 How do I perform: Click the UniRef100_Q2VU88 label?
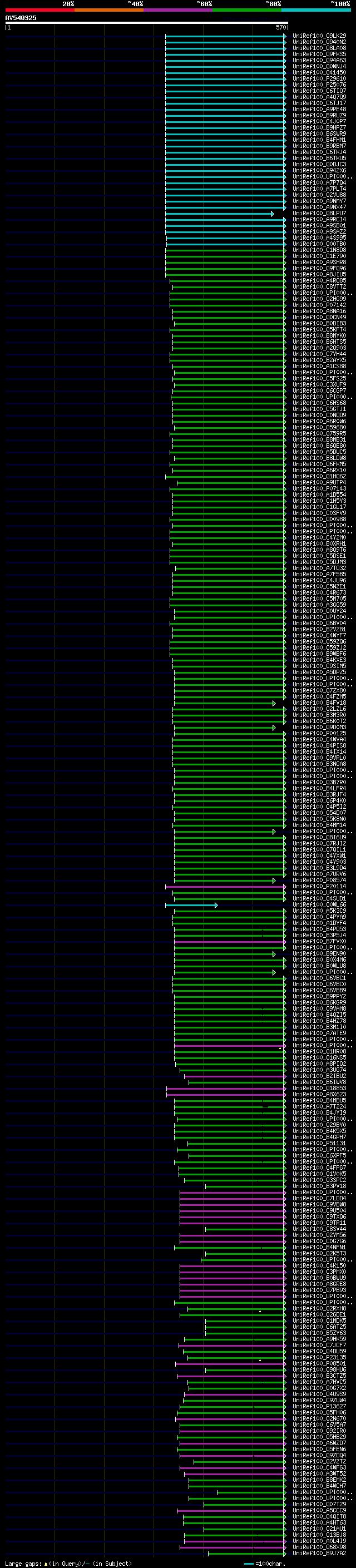point(319,195)
